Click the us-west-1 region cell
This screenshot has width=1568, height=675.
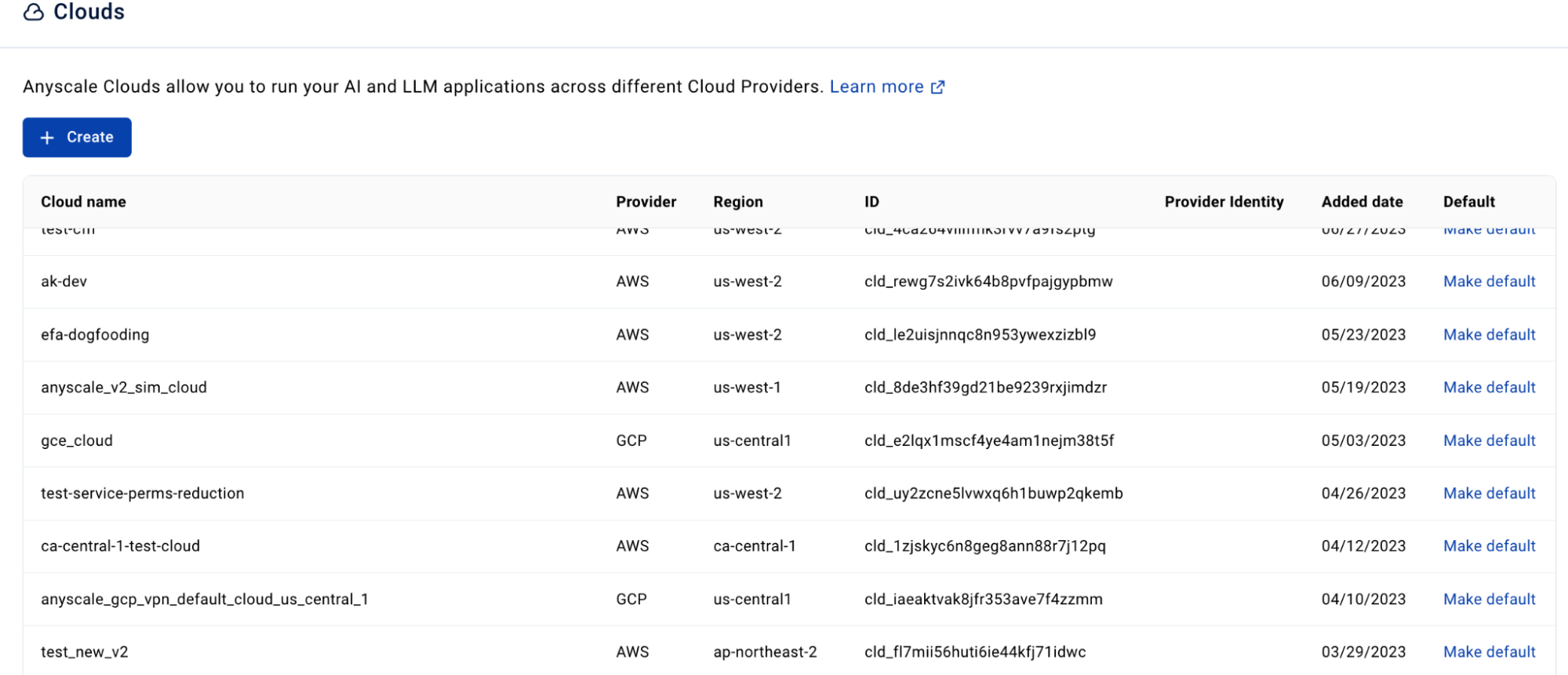[747, 387]
